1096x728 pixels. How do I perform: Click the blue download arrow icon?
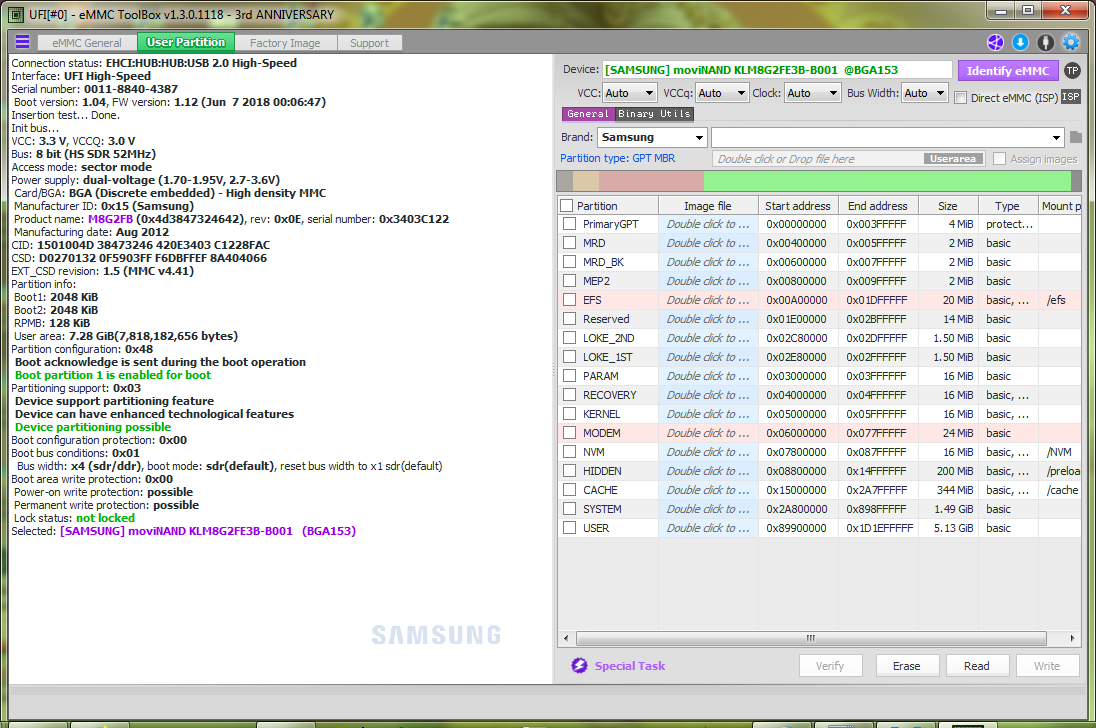1021,43
